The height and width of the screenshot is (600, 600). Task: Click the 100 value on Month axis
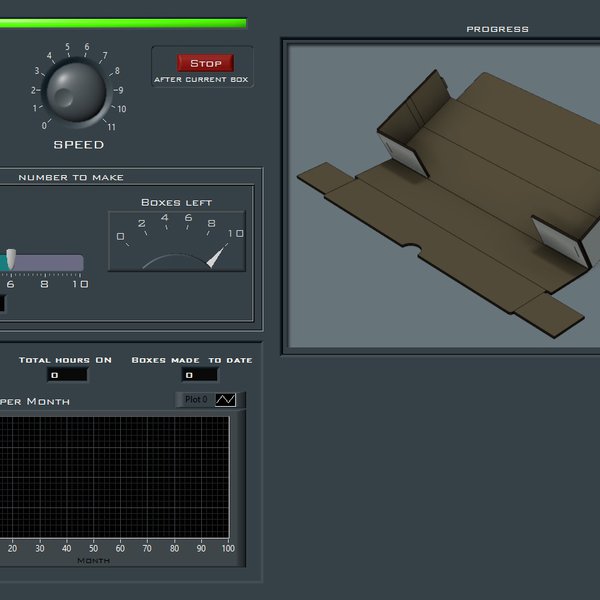click(x=228, y=548)
